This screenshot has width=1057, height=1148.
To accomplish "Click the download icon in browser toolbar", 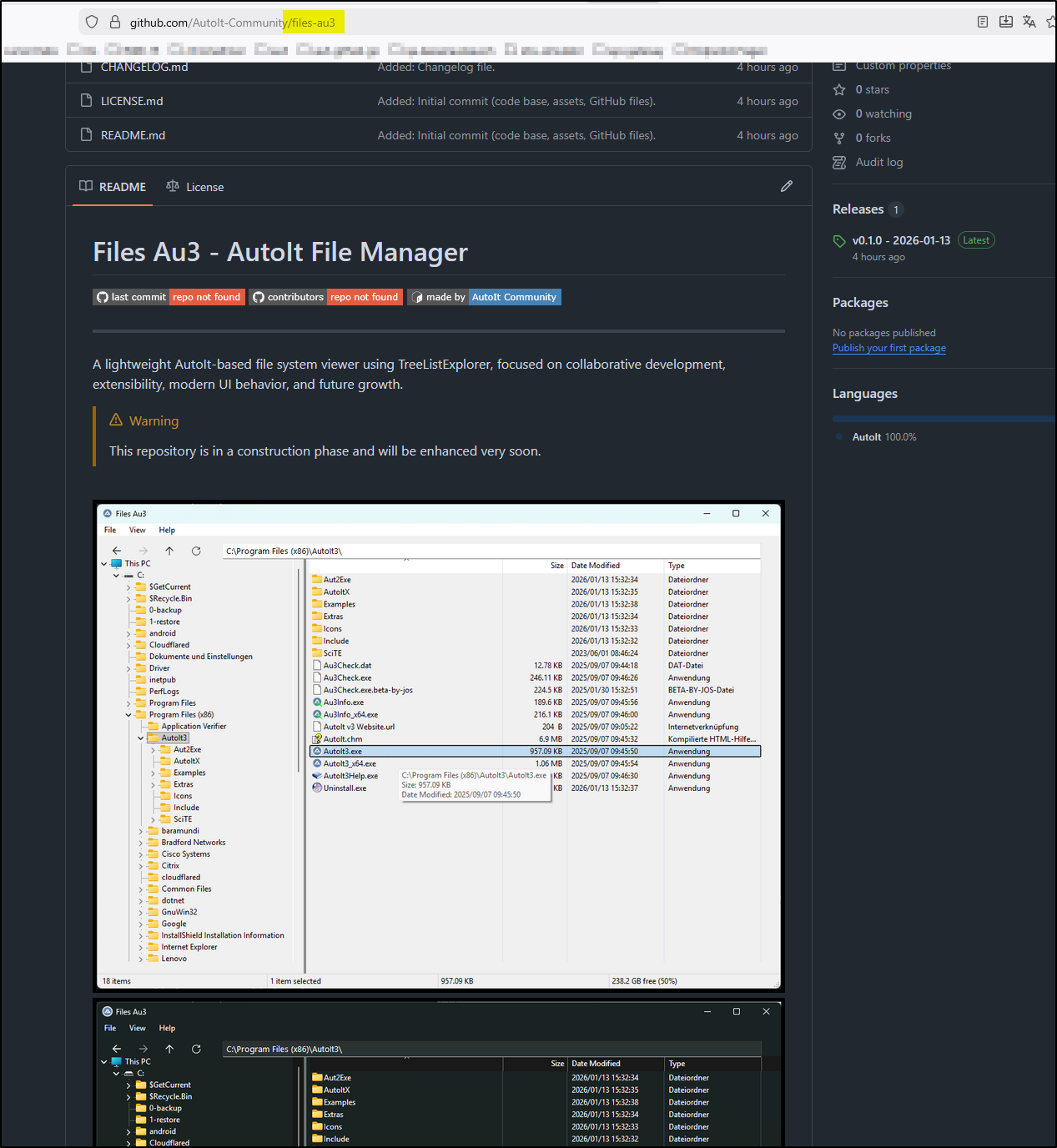I will (x=1005, y=22).
